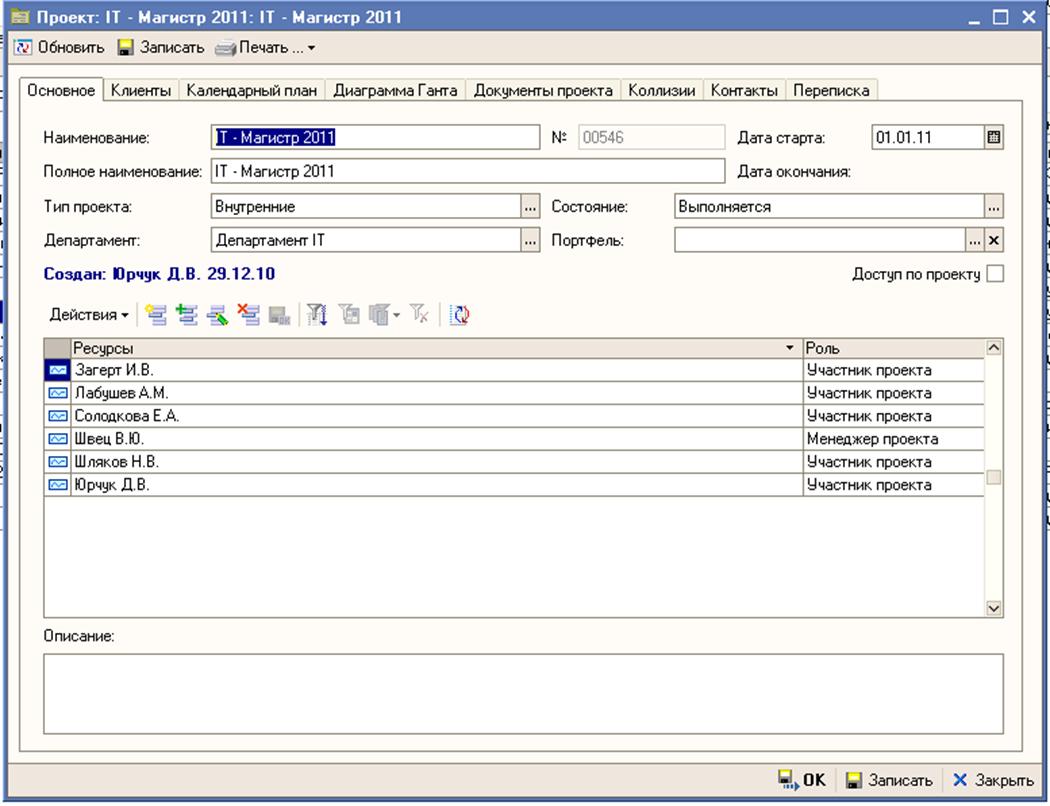Image resolution: width=1050 pixels, height=806 pixels.
Task: Select the Загерт И.В. resource row
Action: 514,370
